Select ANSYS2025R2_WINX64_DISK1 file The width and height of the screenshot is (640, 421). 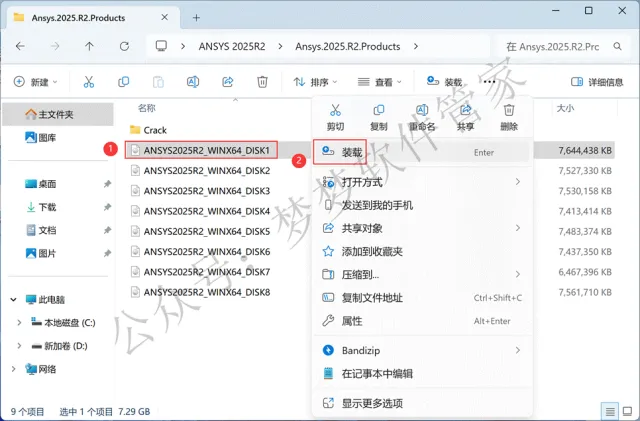(200, 150)
